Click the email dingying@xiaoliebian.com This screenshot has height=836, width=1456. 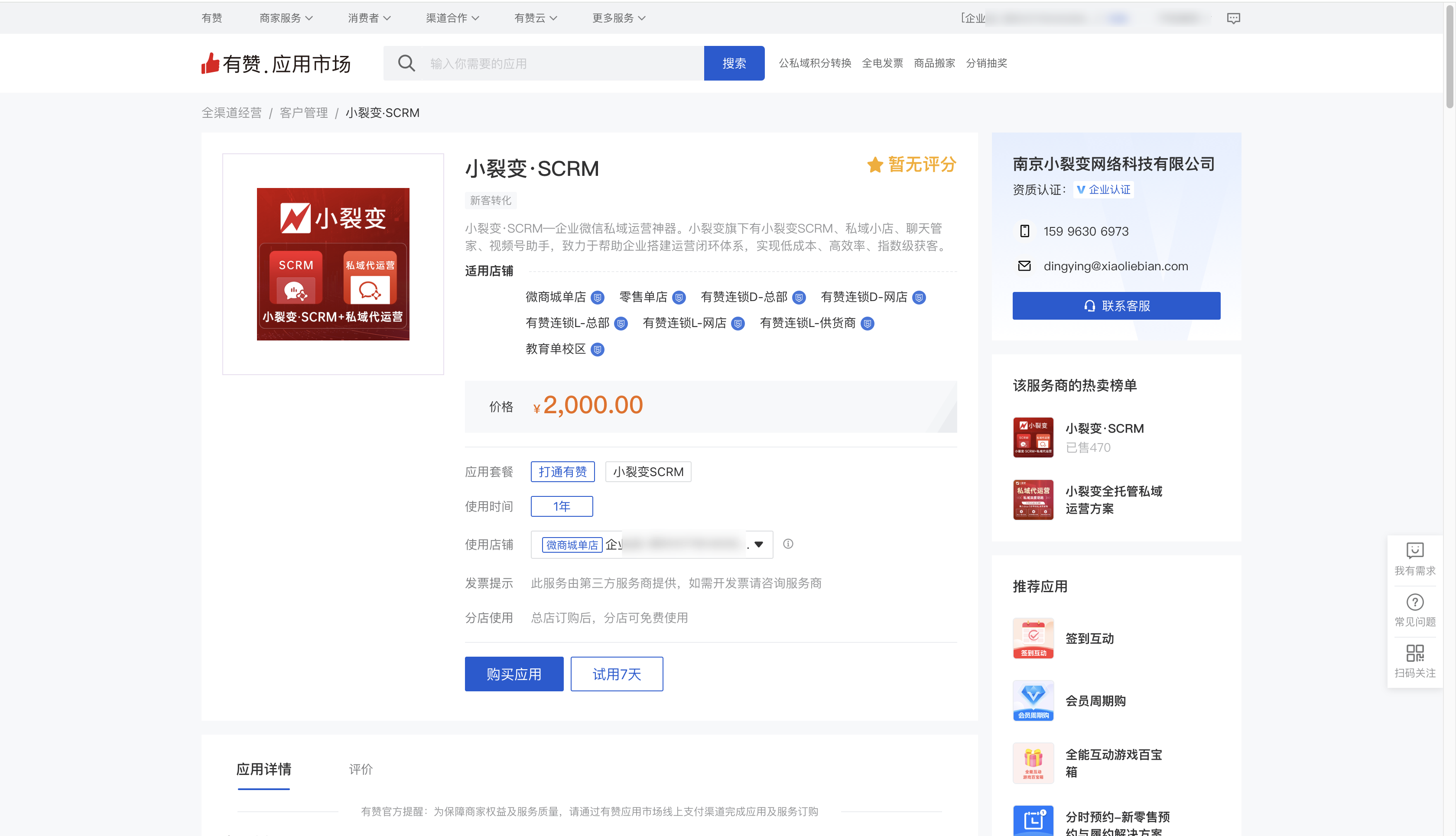[1115, 266]
